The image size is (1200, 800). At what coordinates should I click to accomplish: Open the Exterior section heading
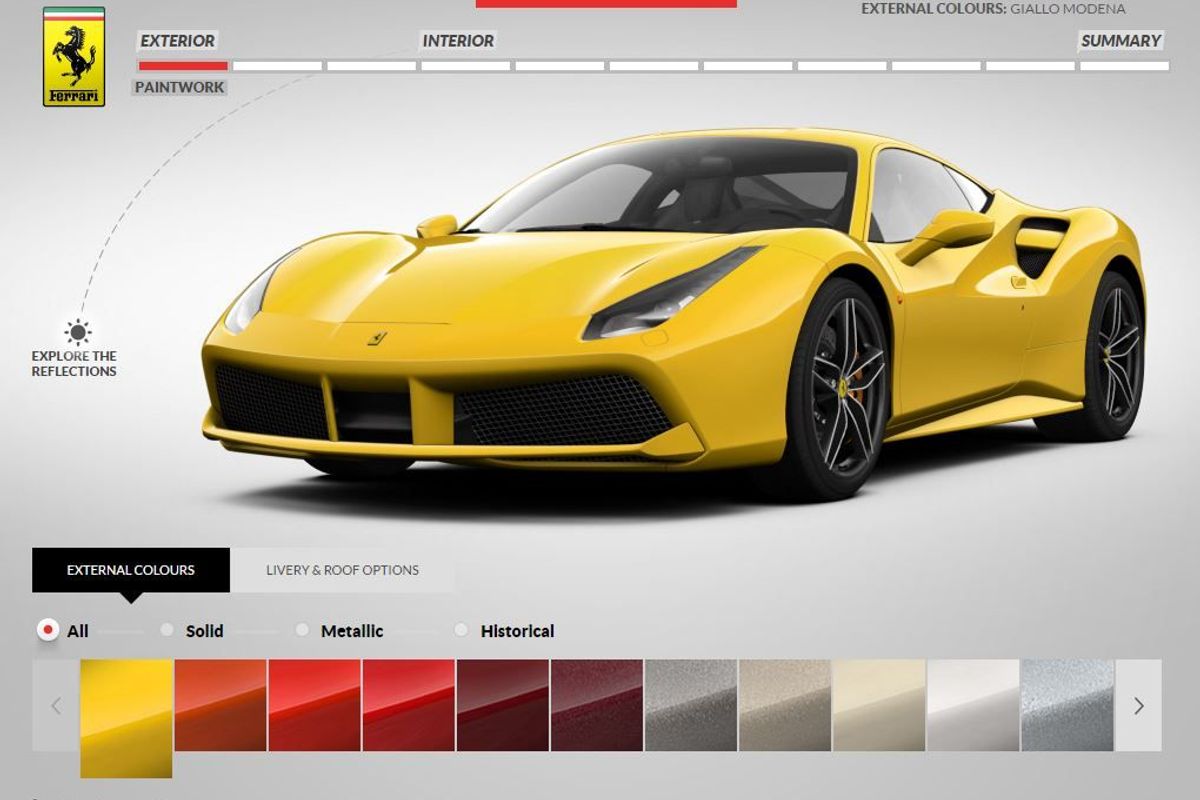point(177,41)
